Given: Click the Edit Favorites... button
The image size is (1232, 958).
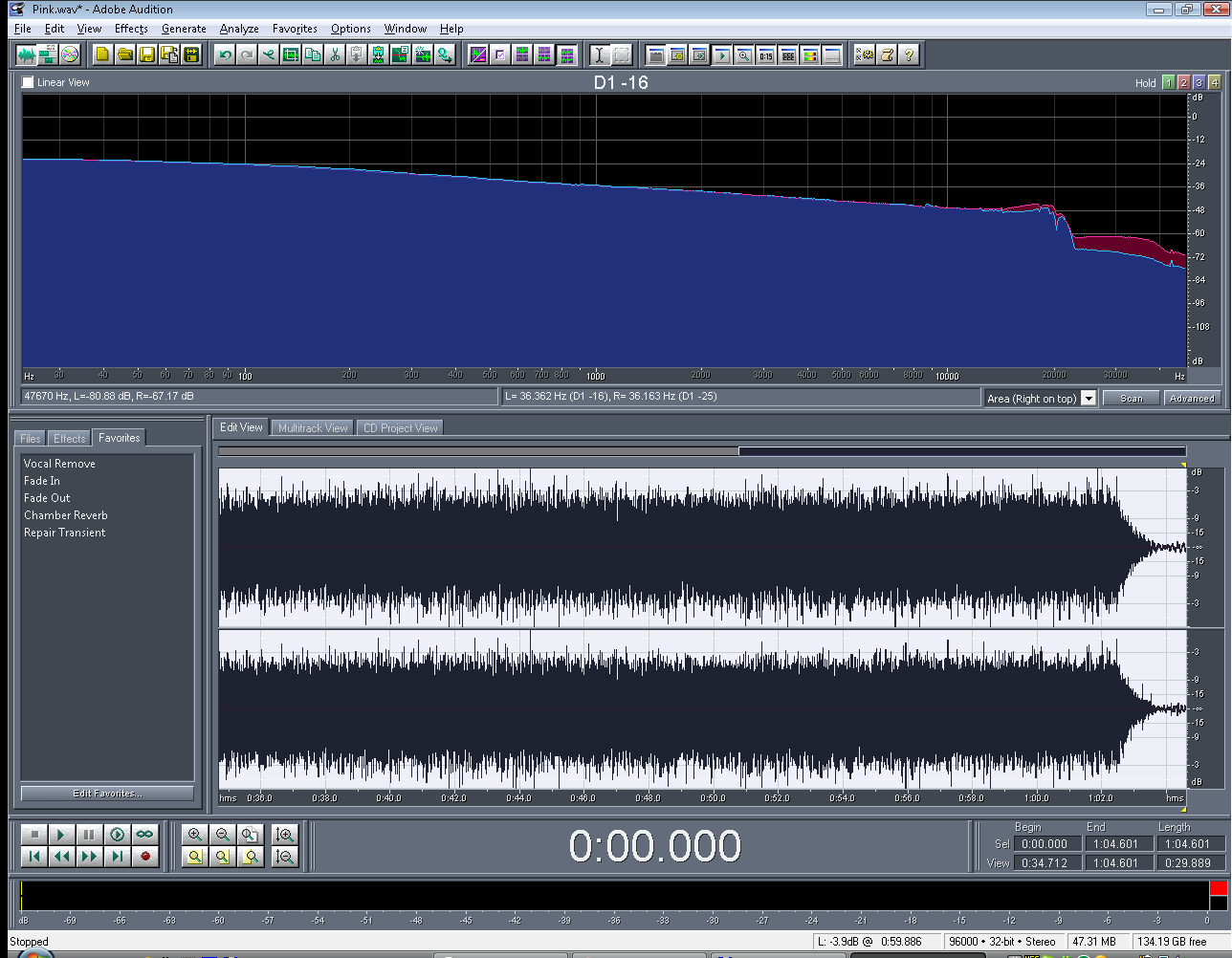Looking at the screenshot, I should tap(107, 794).
